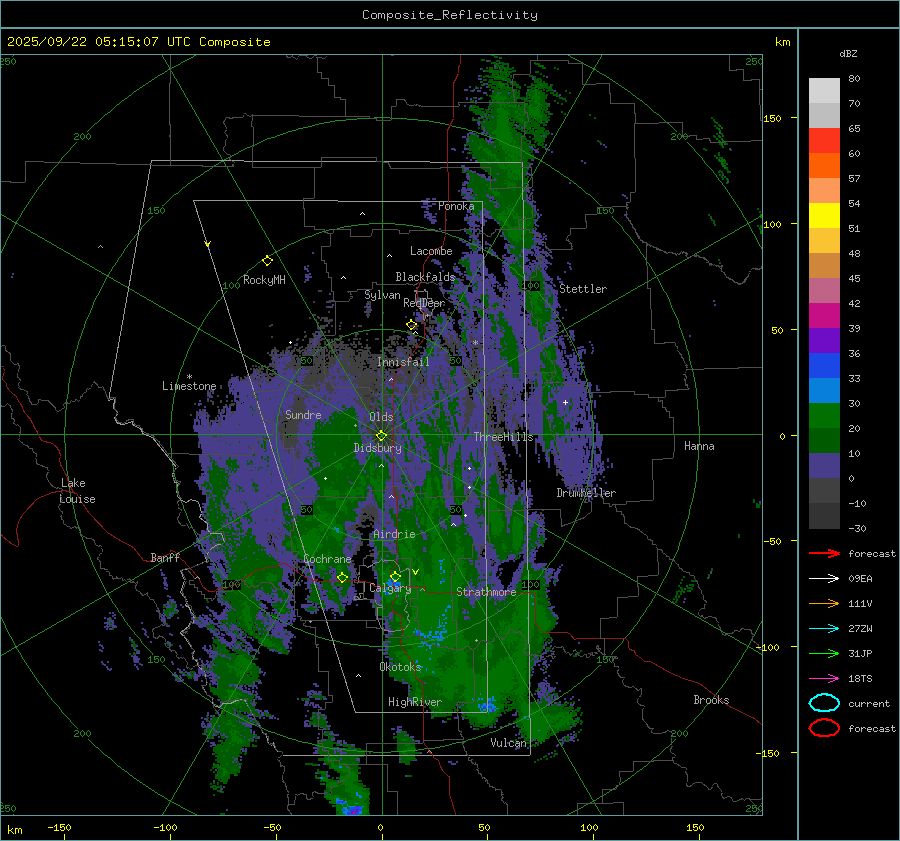Screen dimensions: 900x841
Task: Click the red forecast arrow in legend
Action: click(x=824, y=553)
